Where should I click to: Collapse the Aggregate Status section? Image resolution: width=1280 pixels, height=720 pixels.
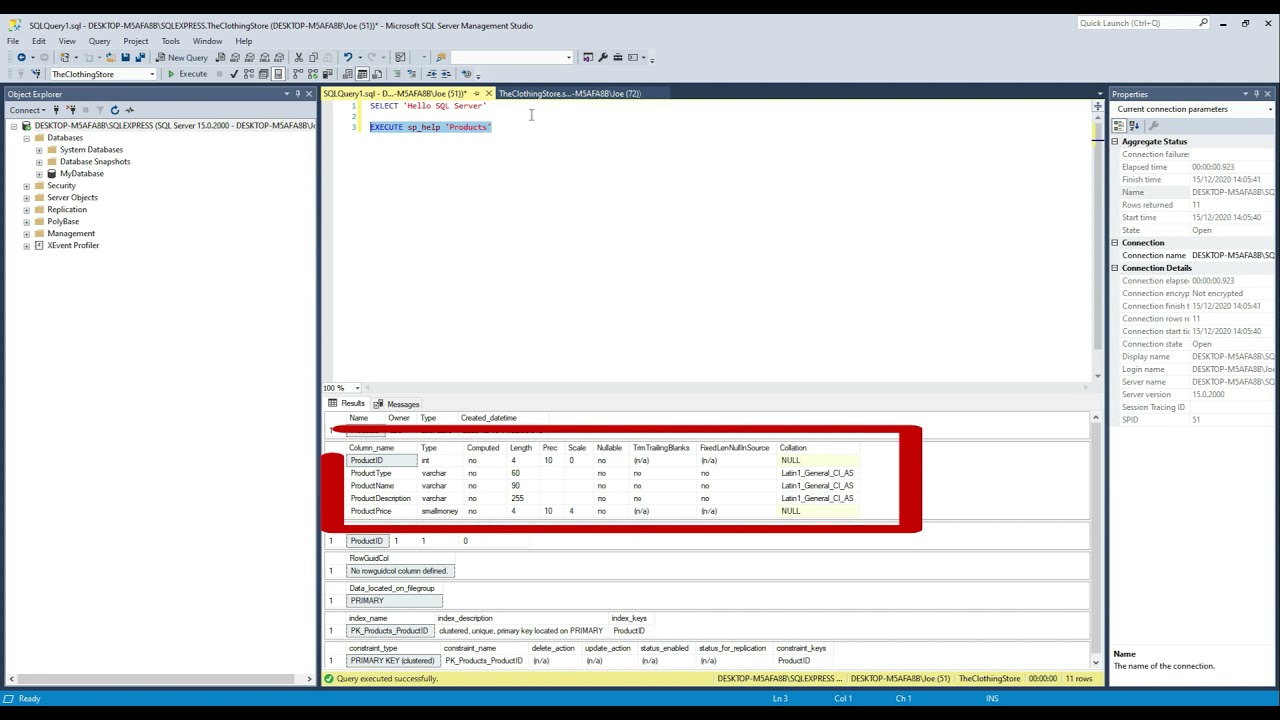coord(1115,142)
